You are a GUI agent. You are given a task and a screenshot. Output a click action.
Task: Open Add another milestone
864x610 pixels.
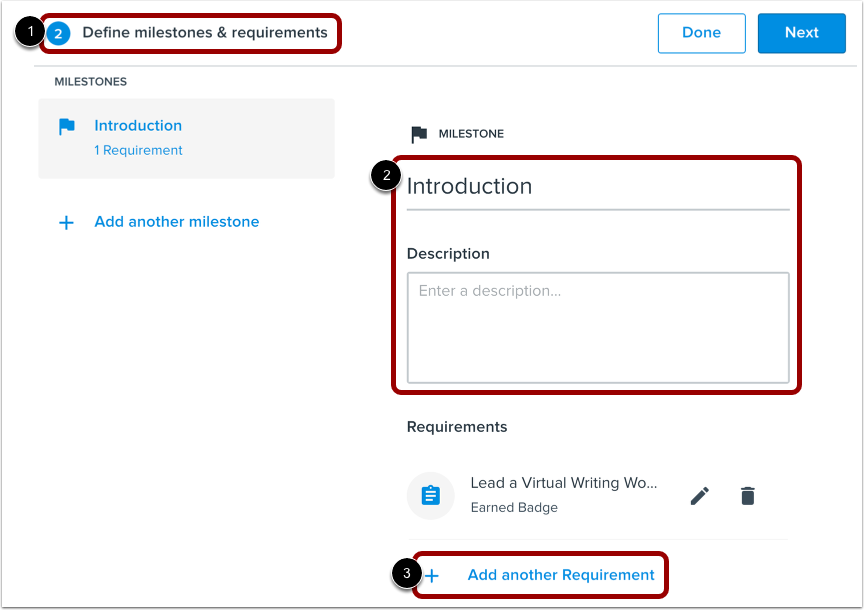pyautogui.click(x=176, y=221)
